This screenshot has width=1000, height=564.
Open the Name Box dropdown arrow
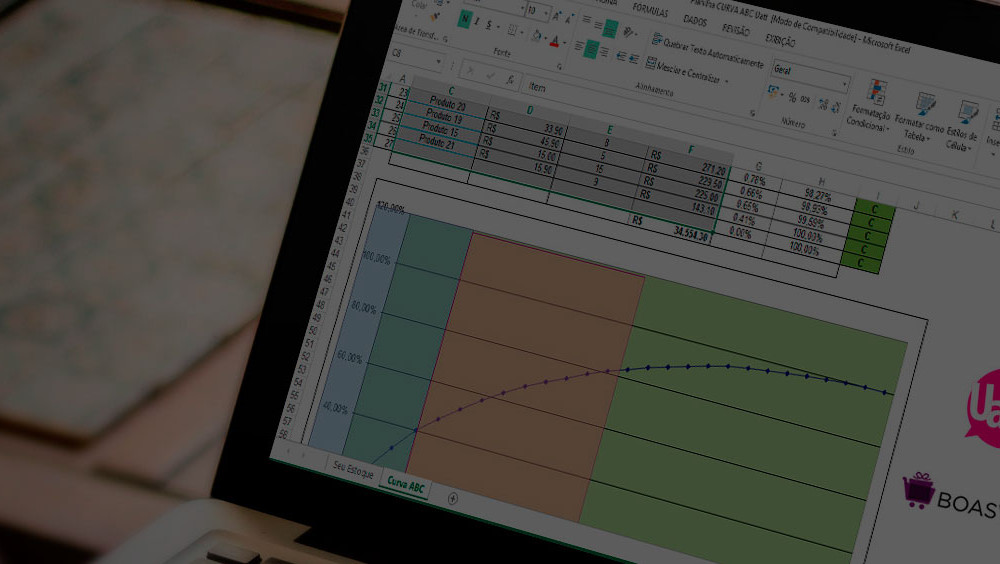[x=439, y=62]
